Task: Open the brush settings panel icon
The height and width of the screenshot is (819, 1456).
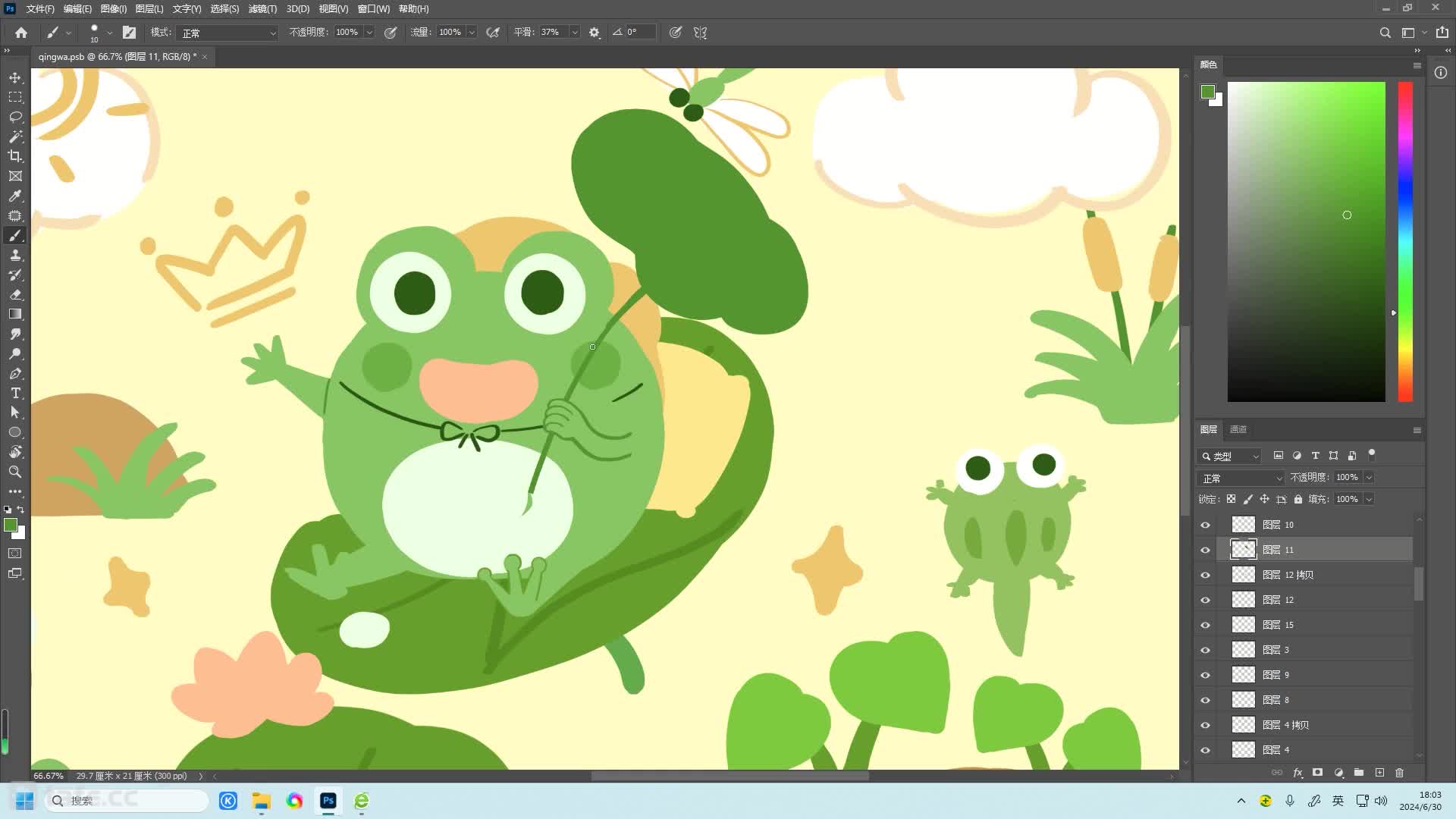Action: coord(129,33)
